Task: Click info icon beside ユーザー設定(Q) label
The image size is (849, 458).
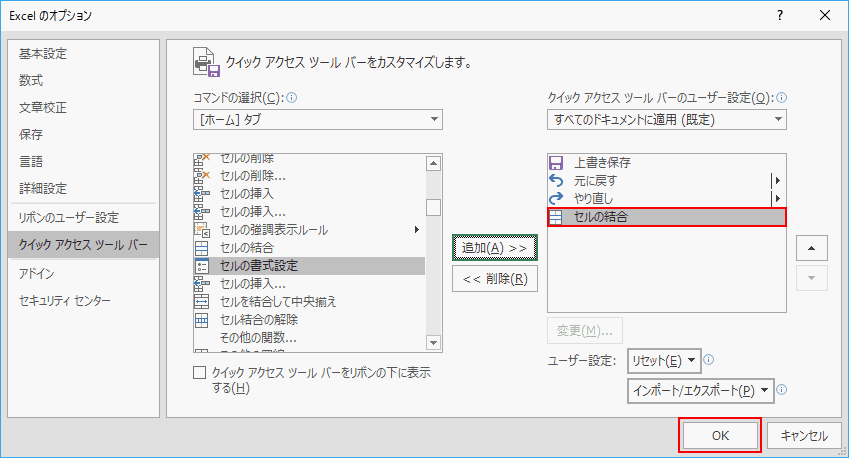Action: [781, 97]
